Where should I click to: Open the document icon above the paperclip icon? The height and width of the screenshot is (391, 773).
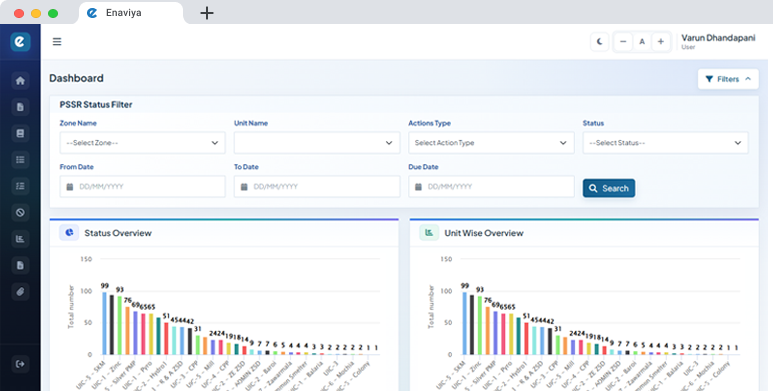point(20,265)
